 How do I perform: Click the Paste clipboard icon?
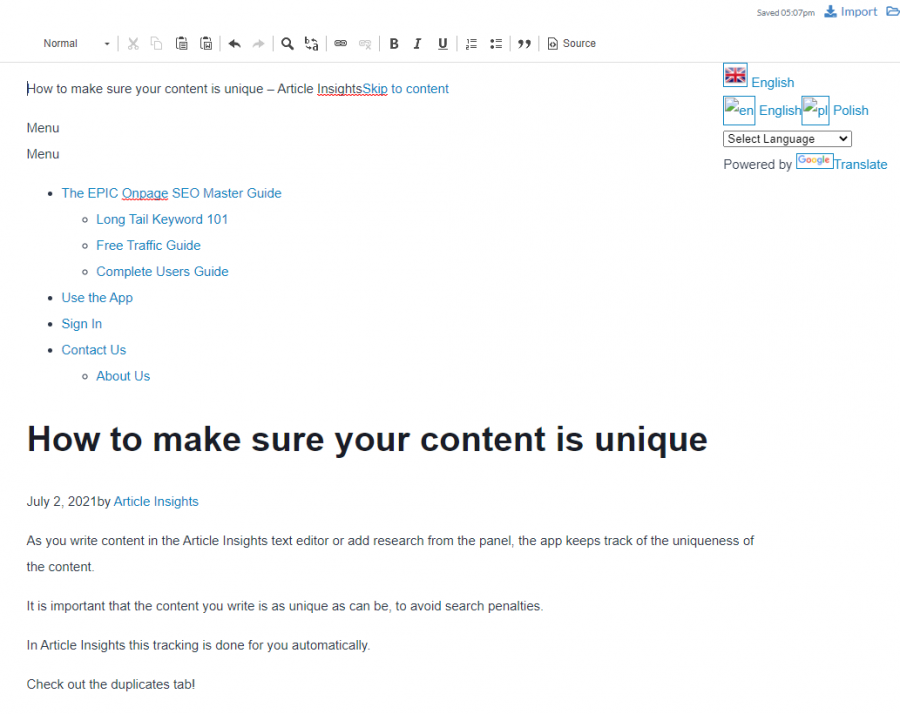pos(181,44)
